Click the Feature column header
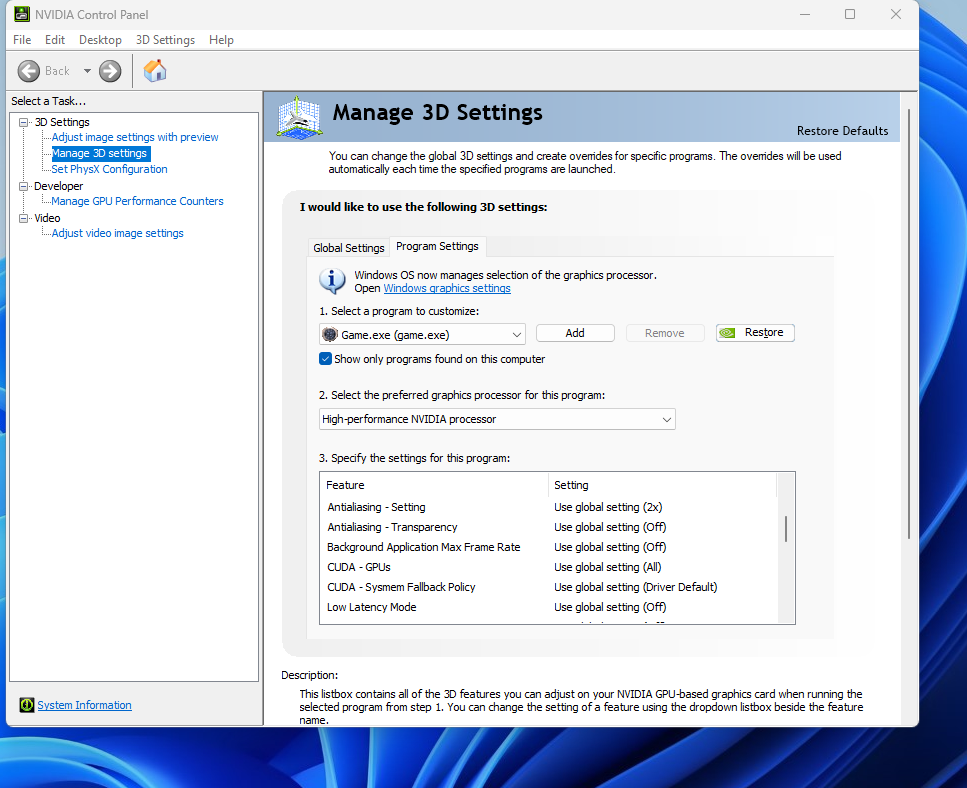 434,485
